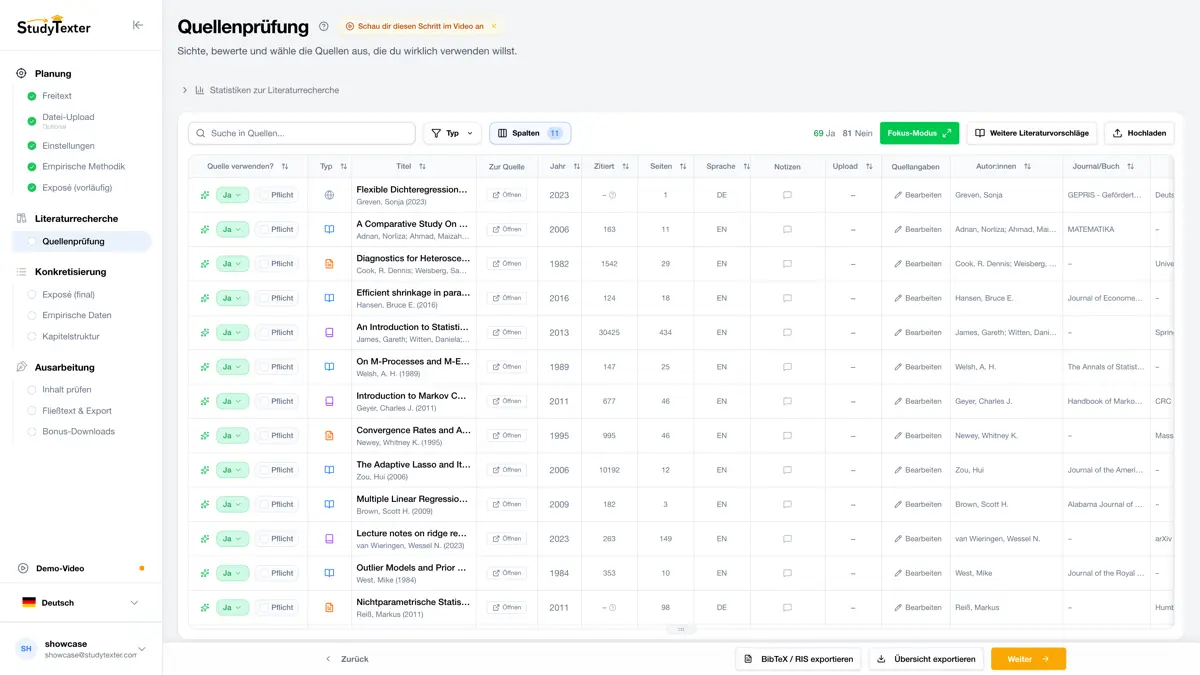The height and width of the screenshot is (675, 1200).
Task: Open the Deutsch language dropdown
Action: coord(80,603)
